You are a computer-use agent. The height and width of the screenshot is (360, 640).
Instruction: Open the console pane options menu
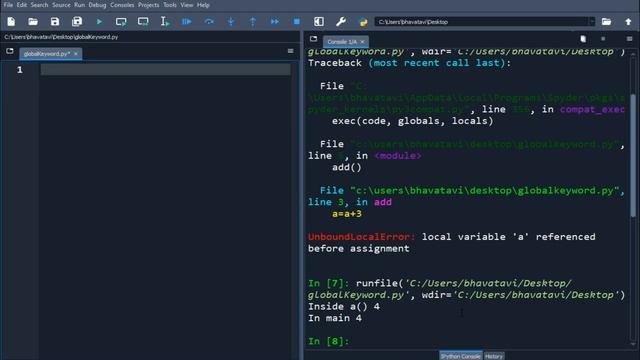(629, 39)
